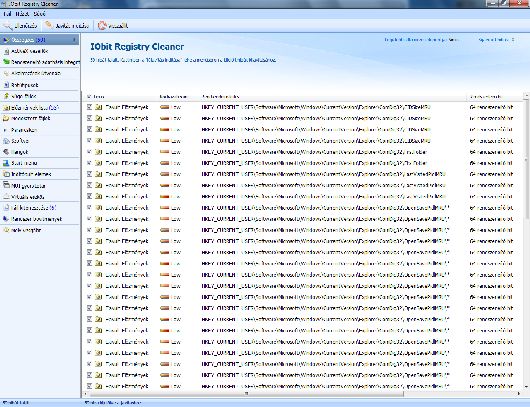The width and height of the screenshot is (530, 407).
Task: Uncheck the last visible result row's checkbox
Action: pyautogui.click(x=89, y=386)
